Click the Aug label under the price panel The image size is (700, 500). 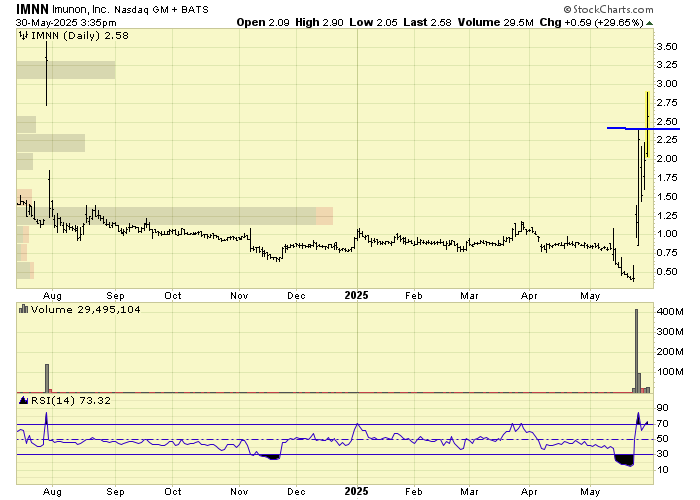52,296
